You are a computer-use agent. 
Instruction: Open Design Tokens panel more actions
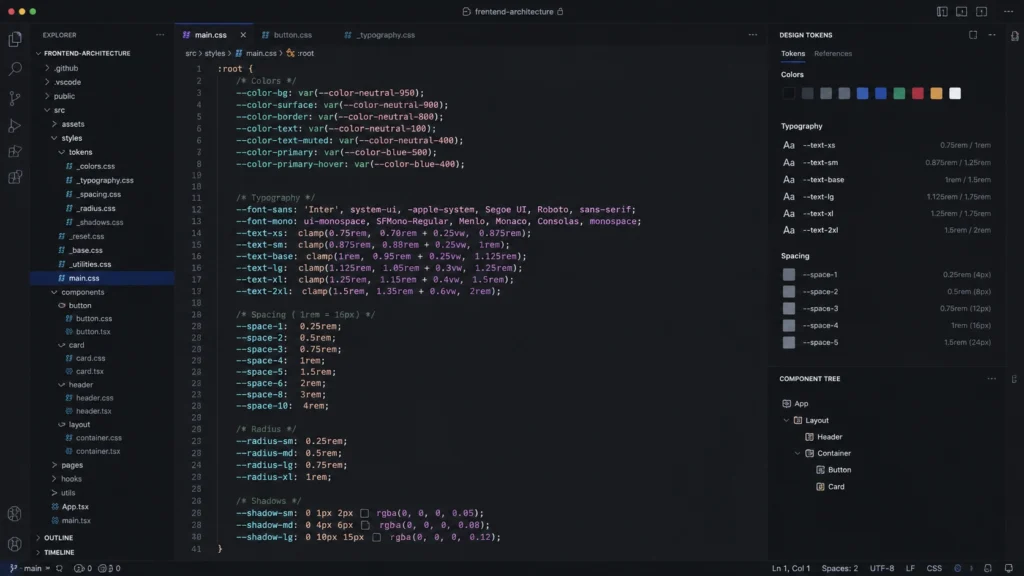pos(992,35)
